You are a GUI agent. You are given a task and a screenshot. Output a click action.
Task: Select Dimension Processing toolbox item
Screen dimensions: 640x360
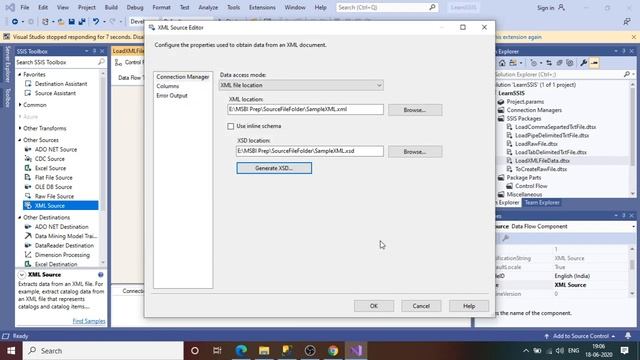coord(62,255)
